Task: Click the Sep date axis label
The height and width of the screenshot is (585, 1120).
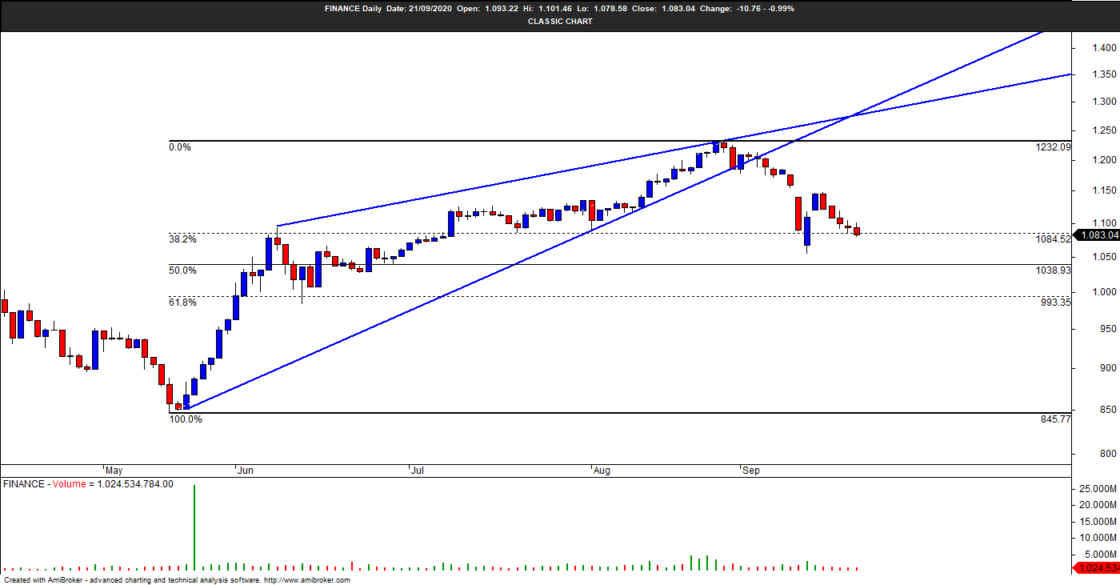Action: (751, 471)
